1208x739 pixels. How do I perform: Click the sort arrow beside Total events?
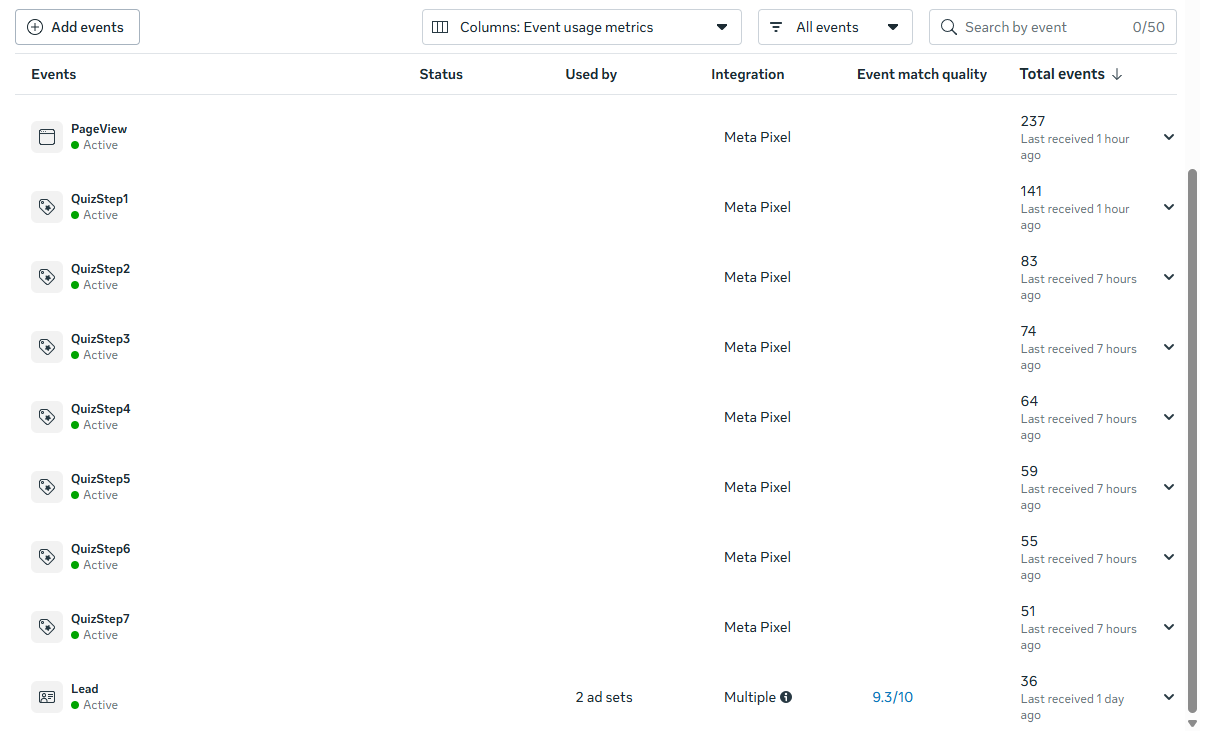pyautogui.click(x=1117, y=74)
